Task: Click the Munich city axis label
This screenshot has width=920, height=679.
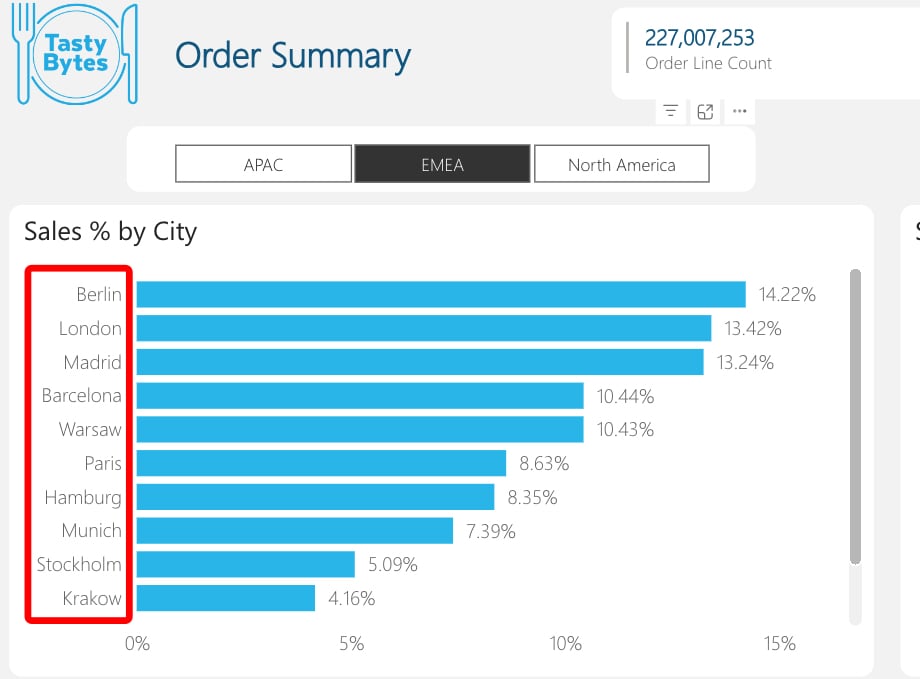Action: [x=91, y=531]
